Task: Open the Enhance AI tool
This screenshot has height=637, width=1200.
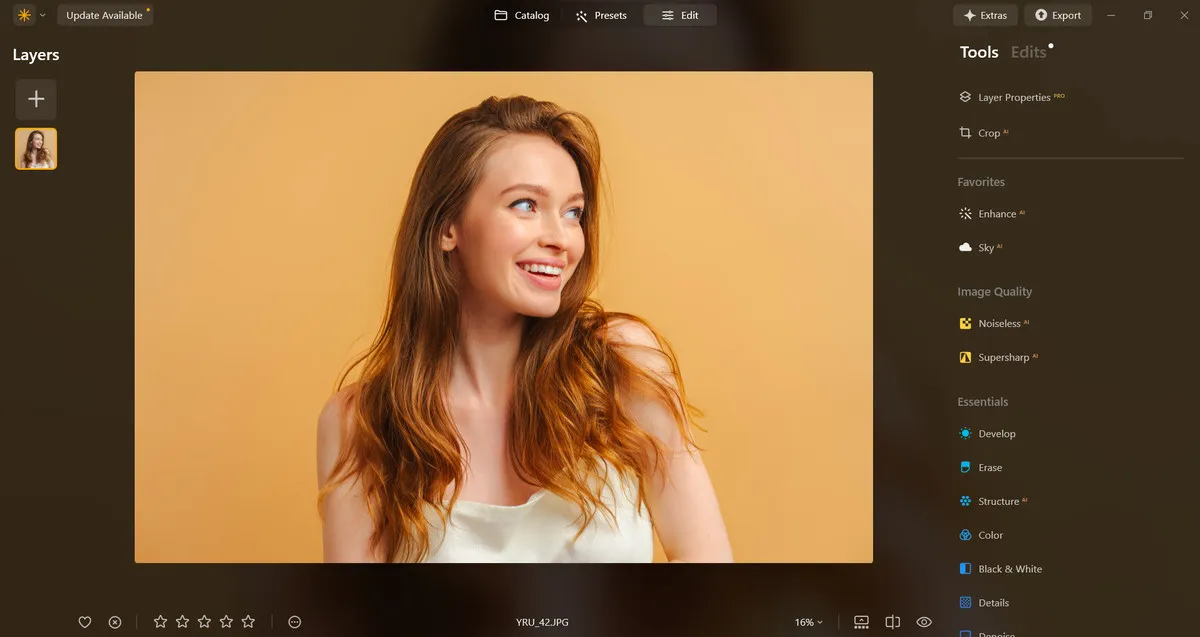Action: click(996, 214)
